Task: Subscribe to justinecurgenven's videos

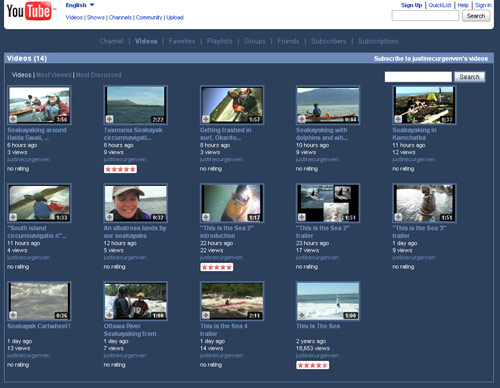Action: 431,59
